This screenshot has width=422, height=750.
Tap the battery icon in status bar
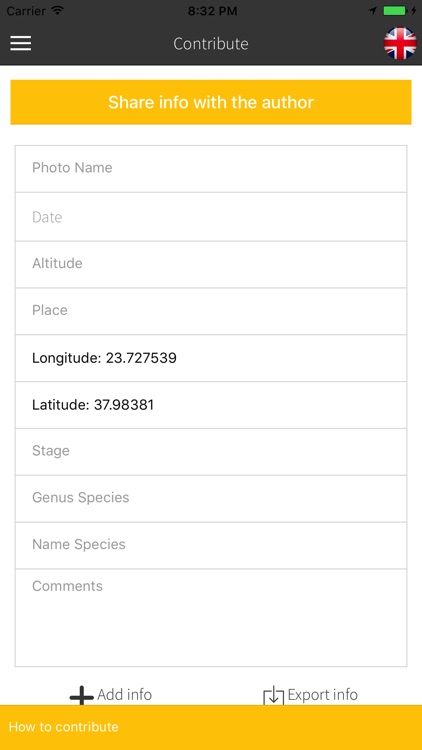(397, 11)
